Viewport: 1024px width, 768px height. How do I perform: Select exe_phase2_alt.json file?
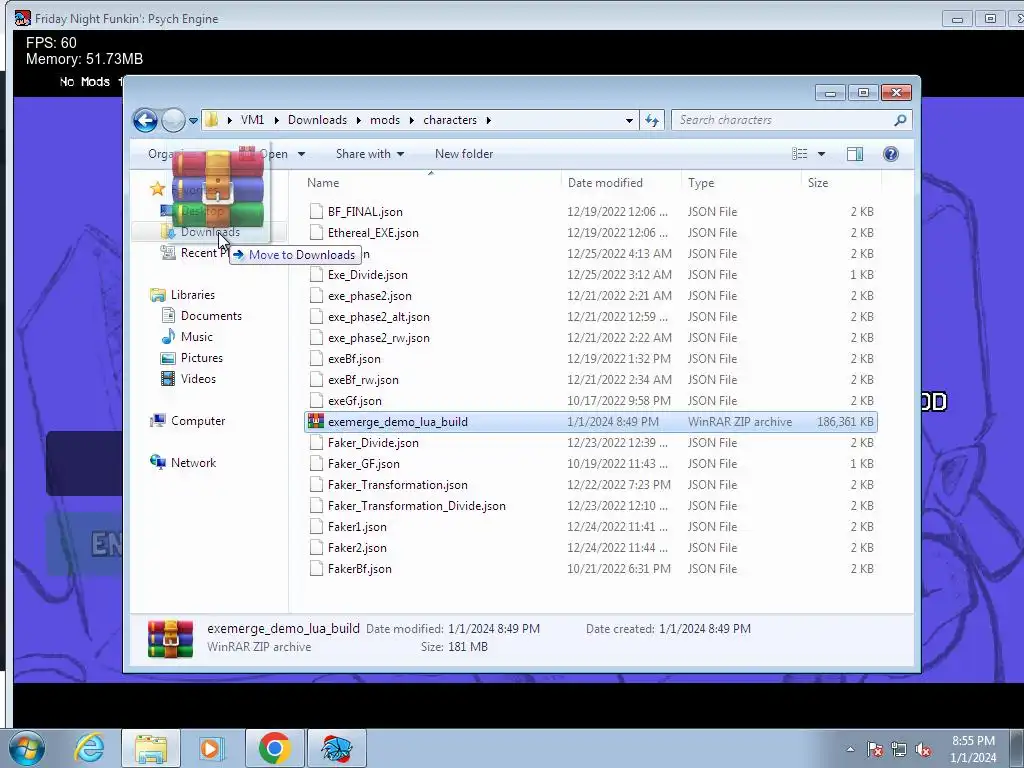(379, 317)
